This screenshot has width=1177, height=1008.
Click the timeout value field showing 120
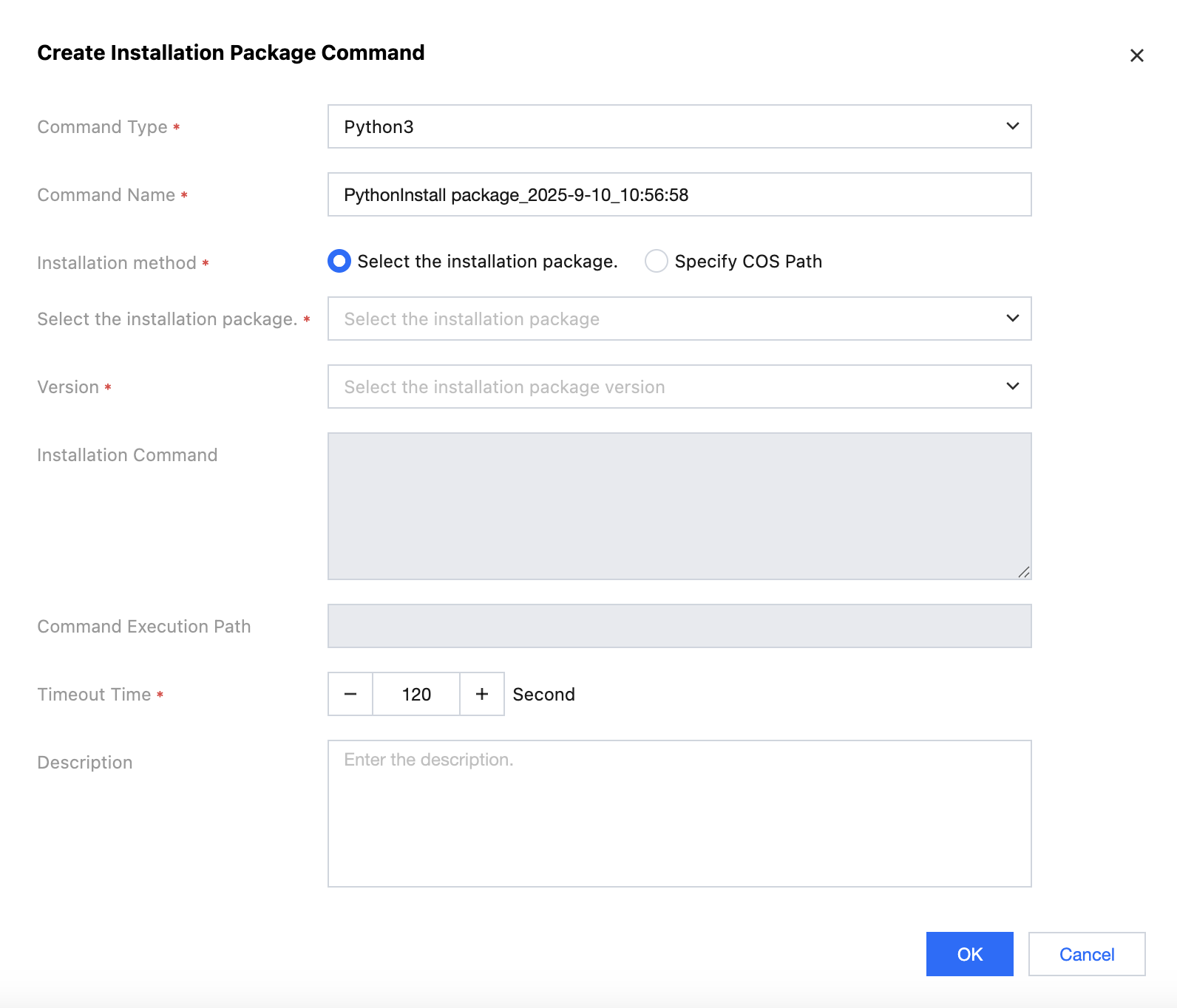click(416, 694)
